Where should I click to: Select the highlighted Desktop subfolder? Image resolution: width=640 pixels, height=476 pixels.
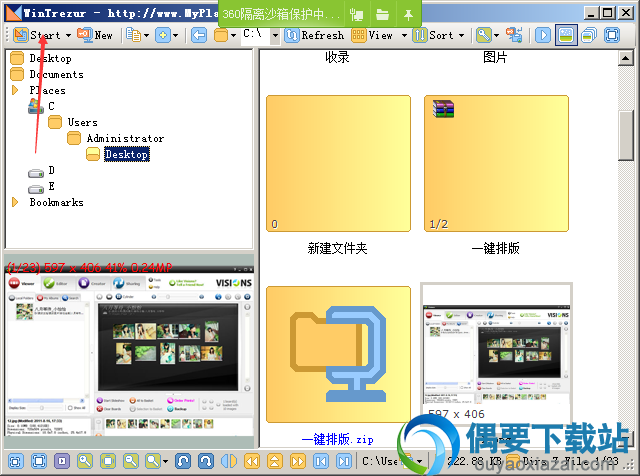point(127,154)
